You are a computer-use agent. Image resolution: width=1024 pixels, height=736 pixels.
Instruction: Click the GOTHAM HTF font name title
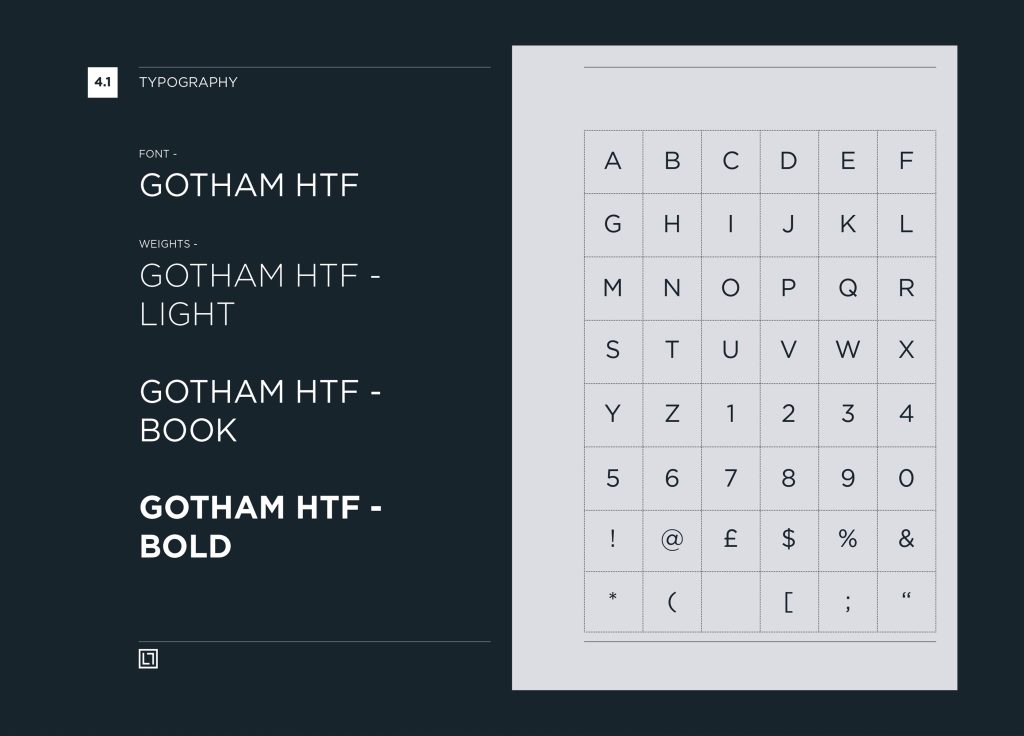pyautogui.click(x=249, y=185)
